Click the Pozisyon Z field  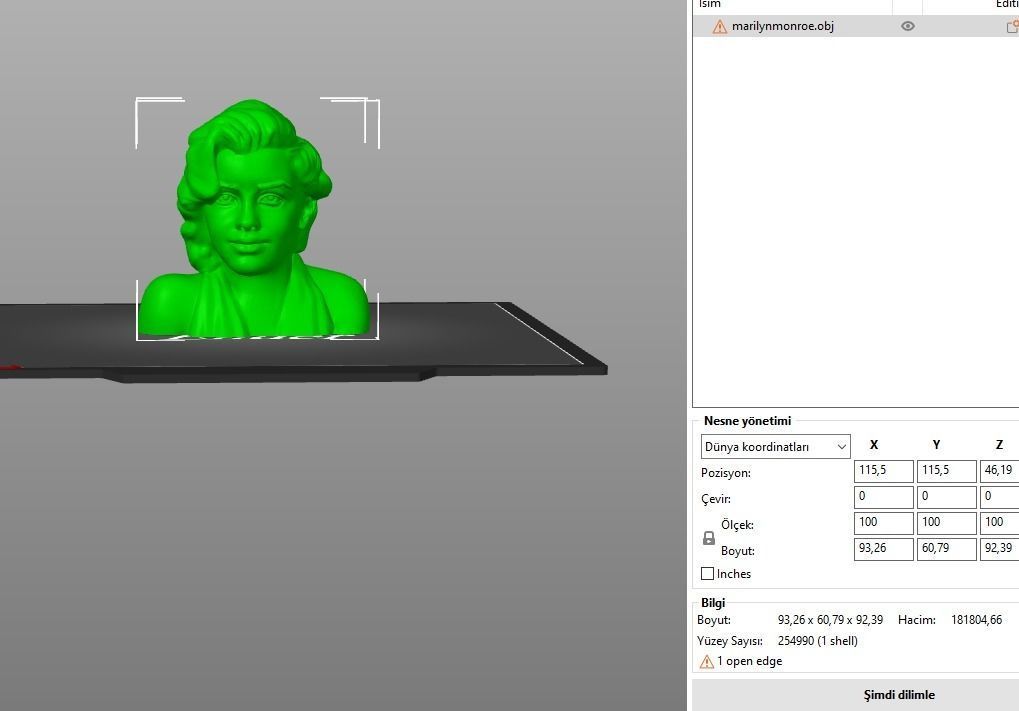[1000, 471]
